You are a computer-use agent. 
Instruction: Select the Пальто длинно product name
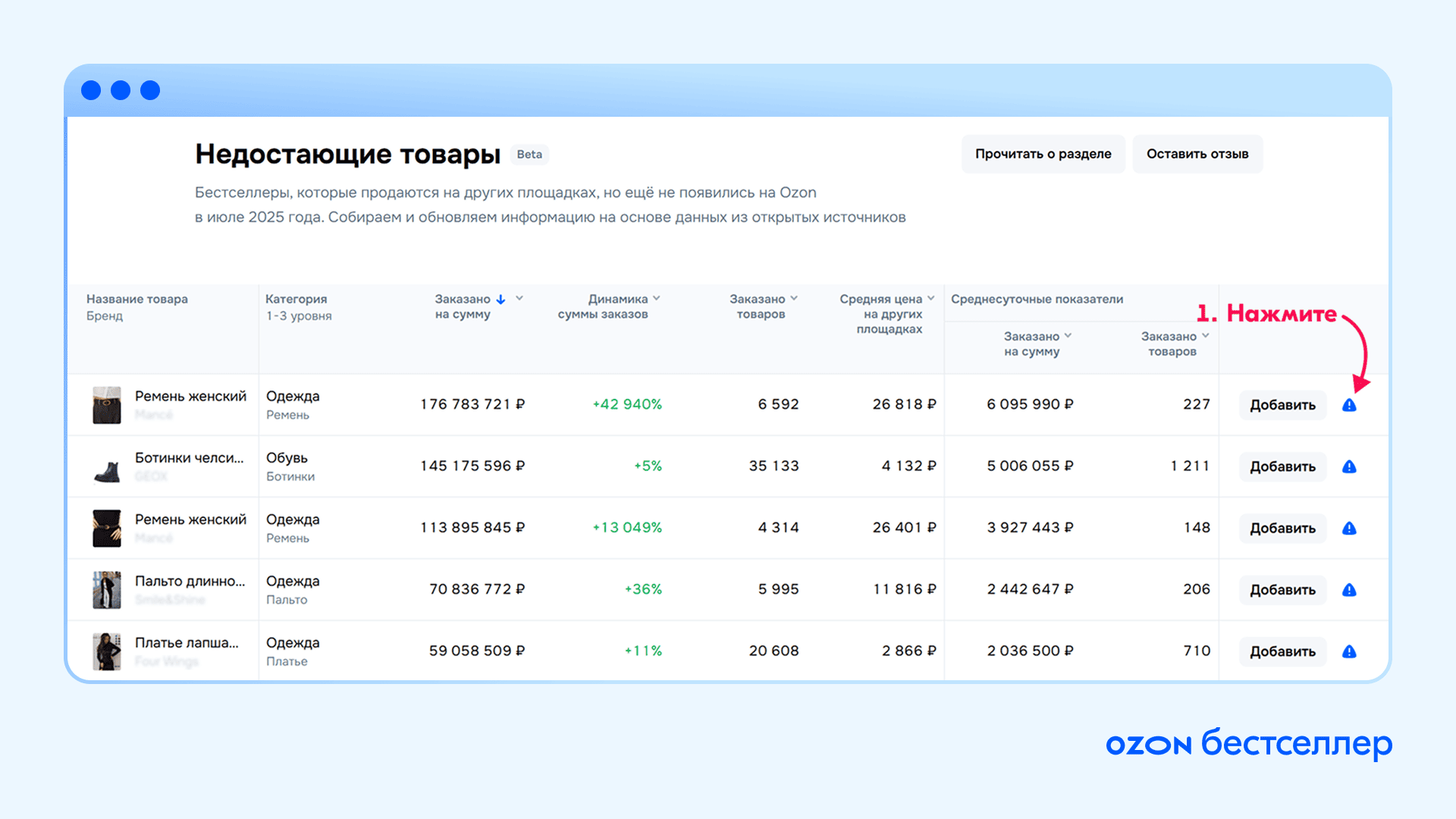pyautogui.click(x=190, y=581)
